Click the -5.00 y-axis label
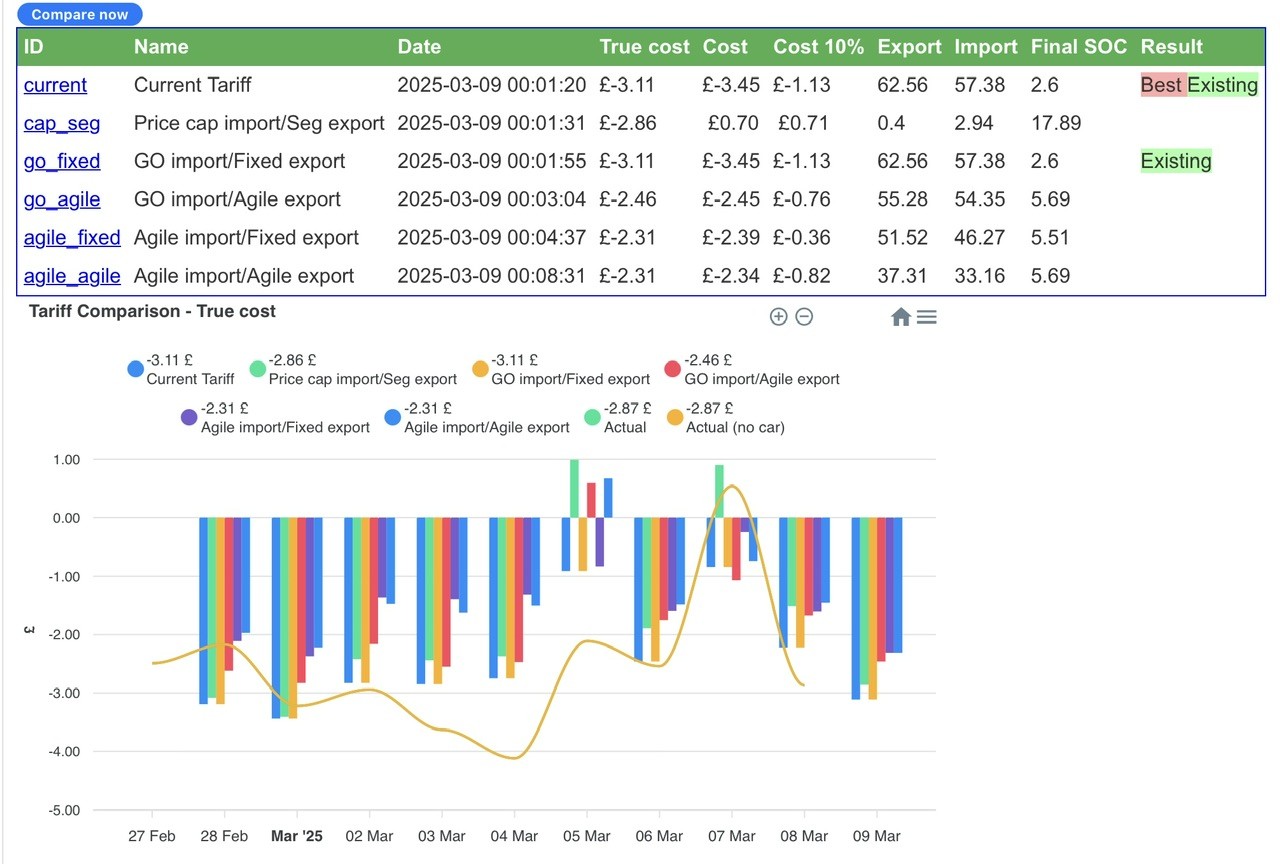 coord(64,810)
